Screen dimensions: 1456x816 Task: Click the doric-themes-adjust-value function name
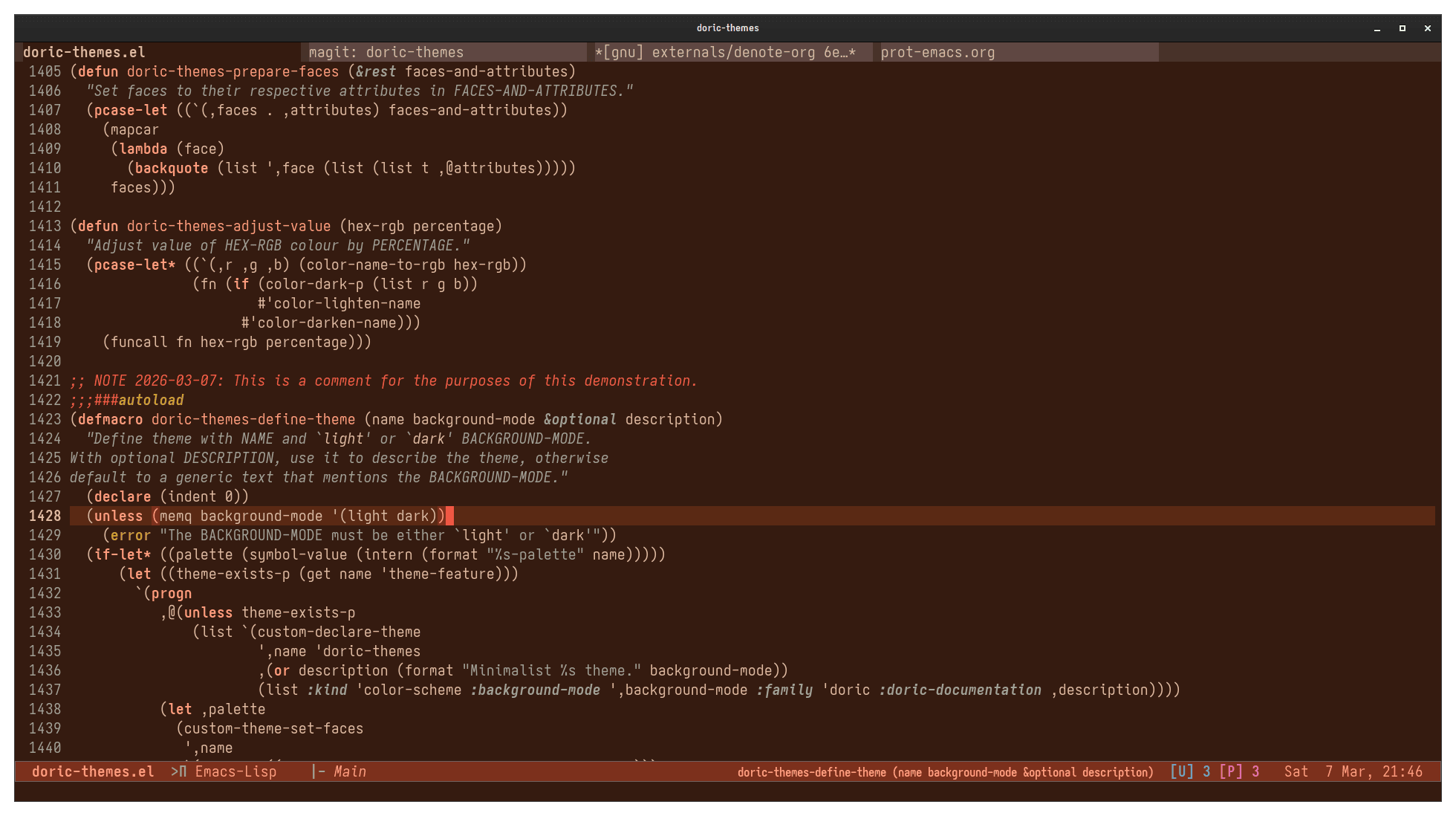pyautogui.click(x=228, y=226)
